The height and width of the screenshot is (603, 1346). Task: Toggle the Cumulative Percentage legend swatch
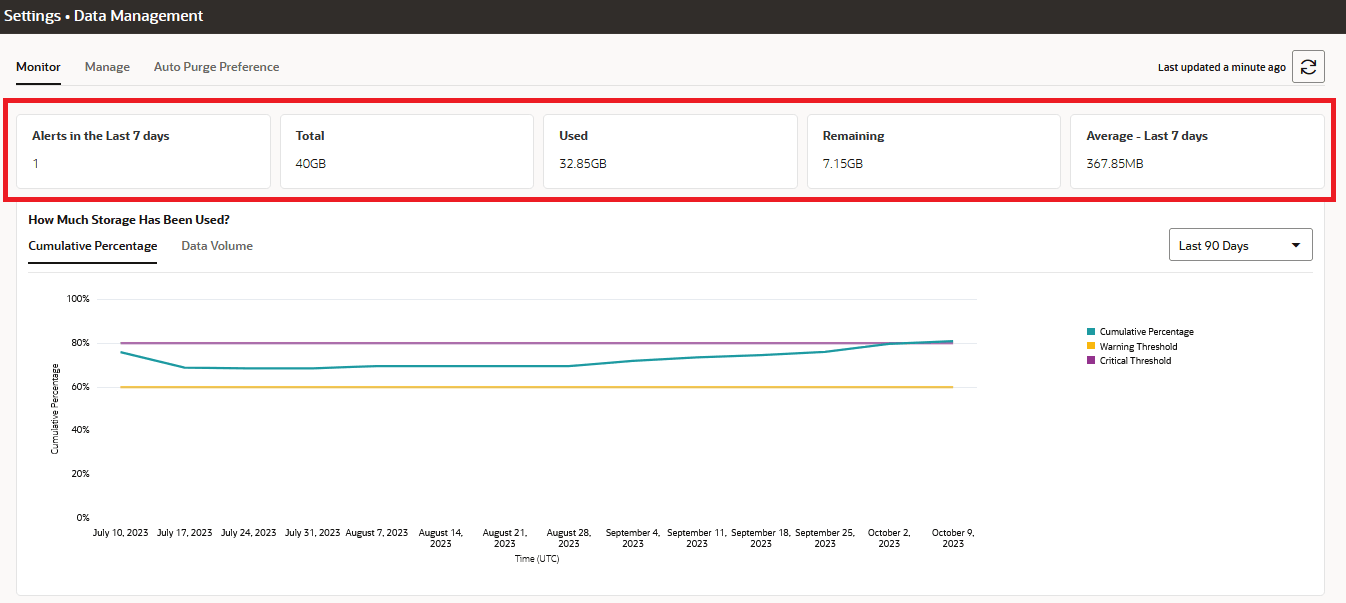pos(1090,332)
